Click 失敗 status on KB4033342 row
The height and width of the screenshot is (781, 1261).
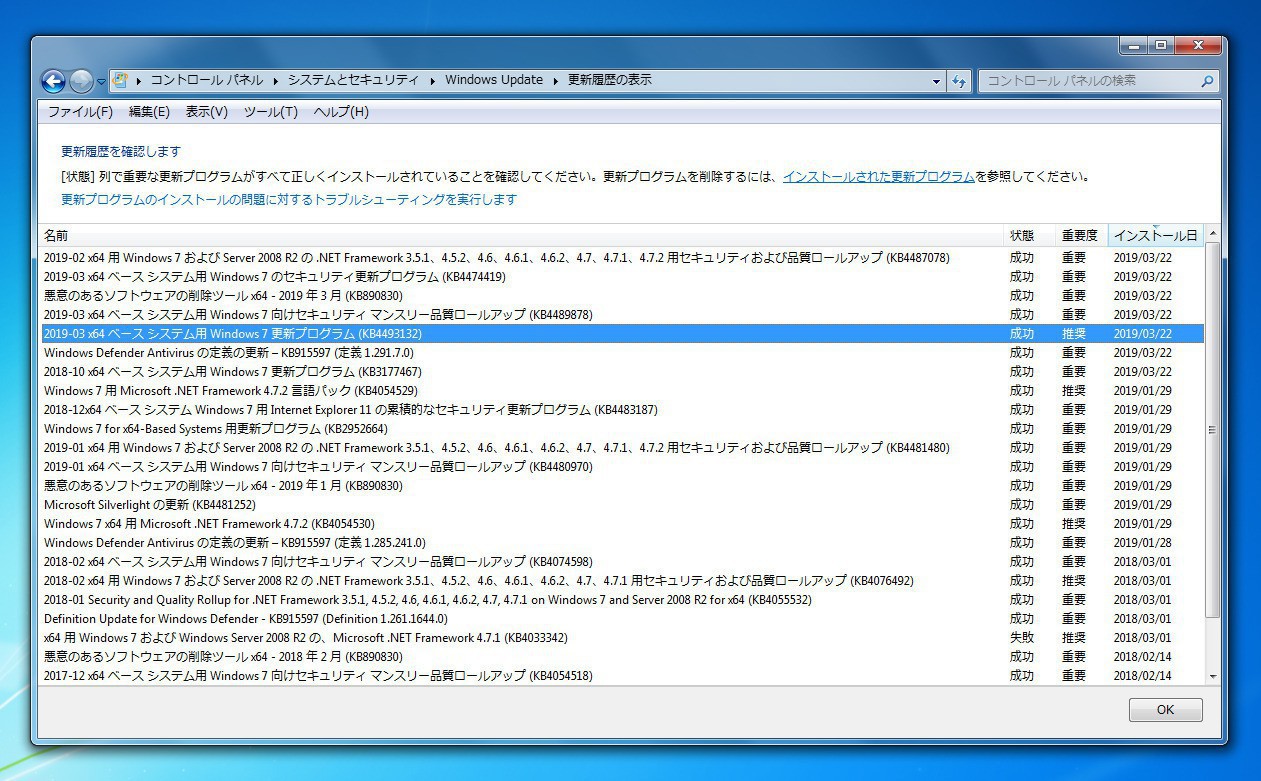(1022, 638)
